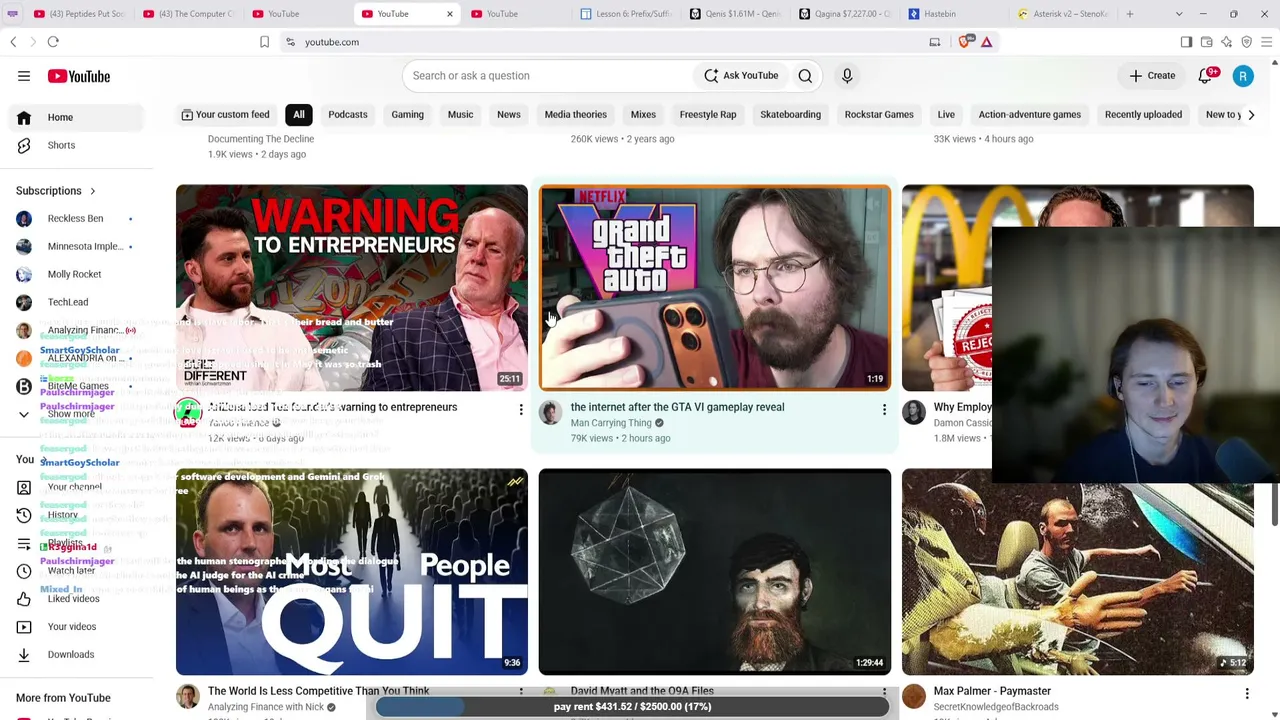
Task: Open Downloads in the sidebar
Action: point(72,655)
